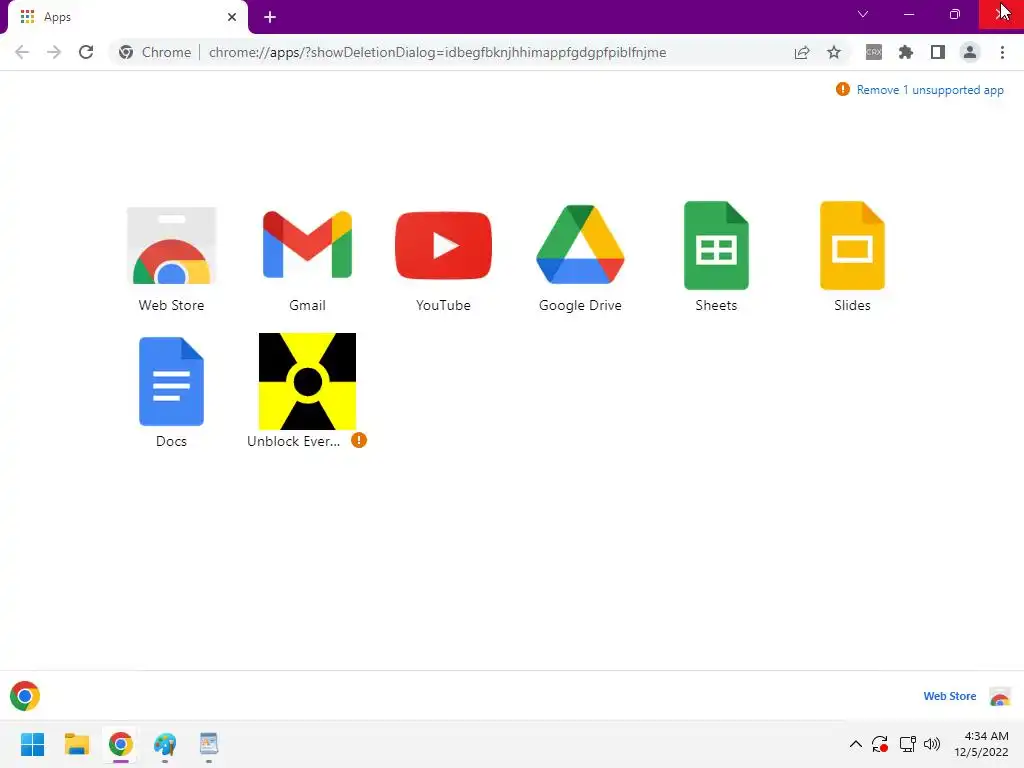Launch the Gmail app

(x=307, y=245)
